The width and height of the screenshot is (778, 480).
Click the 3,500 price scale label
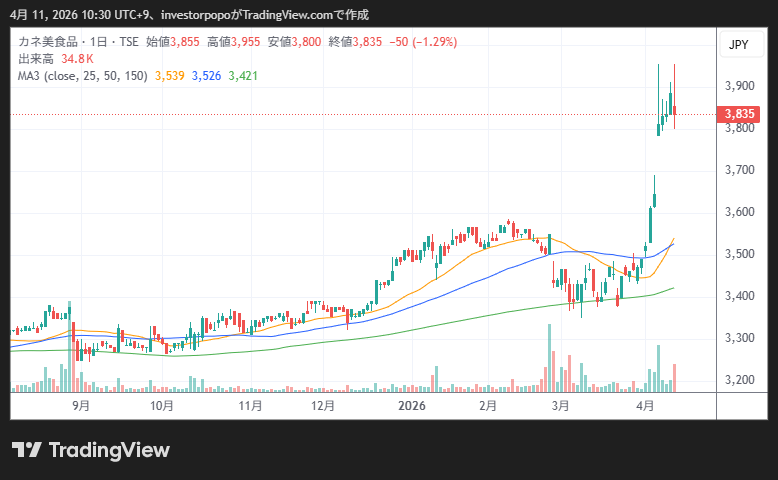738,254
